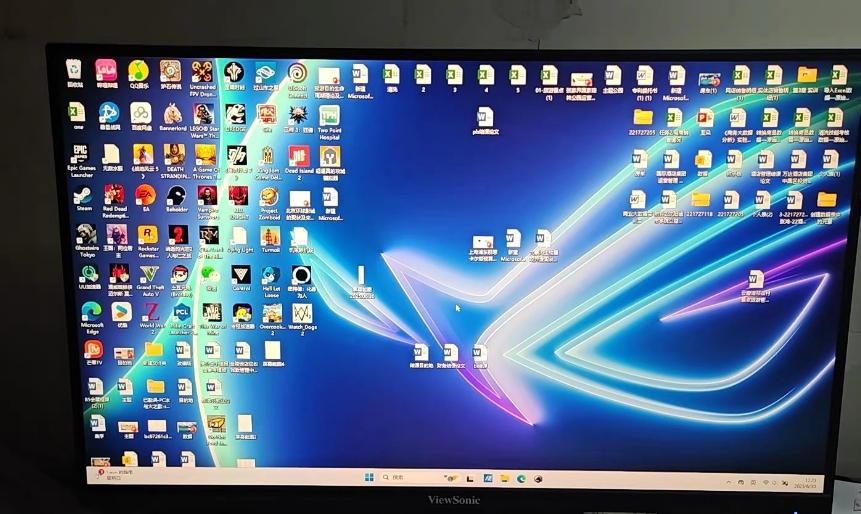The width and height of the screenshot is (861, 514).
Task: Open the Steam desktop shortcut
Action: pos(83,196)
